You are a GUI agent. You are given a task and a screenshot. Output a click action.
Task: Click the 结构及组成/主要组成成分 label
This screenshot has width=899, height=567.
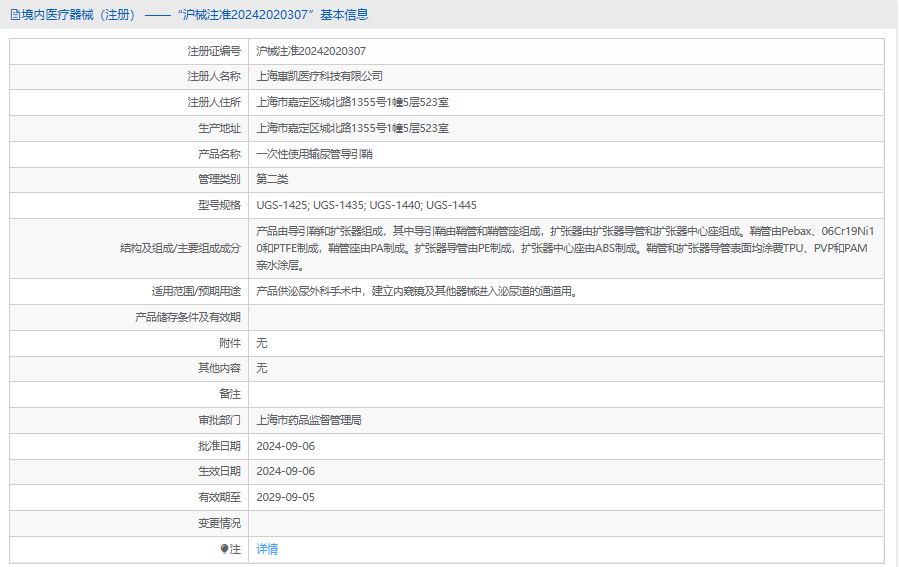[x=180, y=248]
